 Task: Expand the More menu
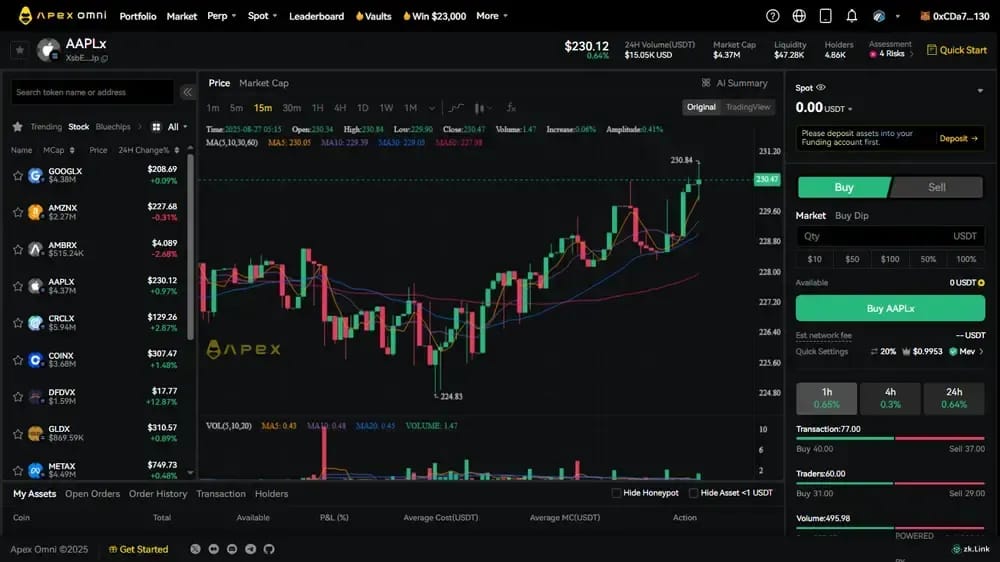(x=492, y=16)
